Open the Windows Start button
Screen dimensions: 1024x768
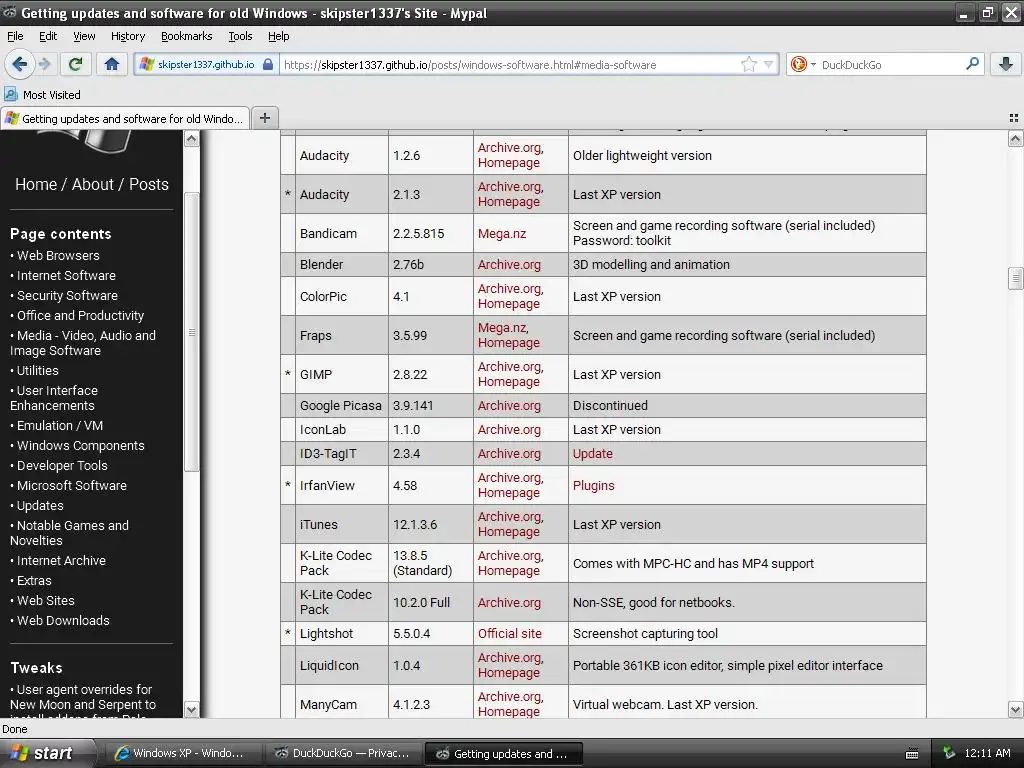click(x=44, y=753)
